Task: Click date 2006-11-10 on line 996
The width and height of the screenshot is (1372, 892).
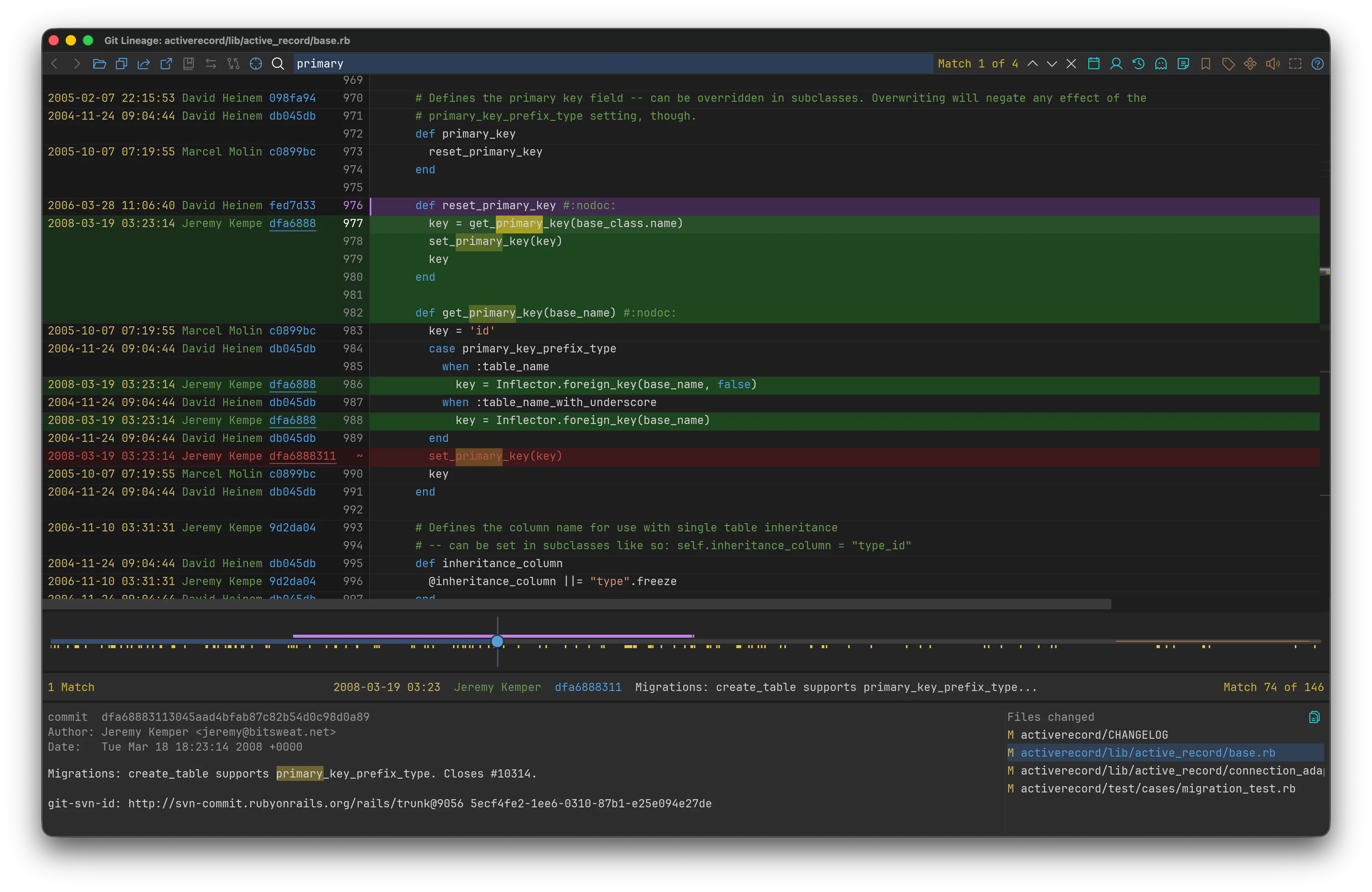Action: click(81, 581)
